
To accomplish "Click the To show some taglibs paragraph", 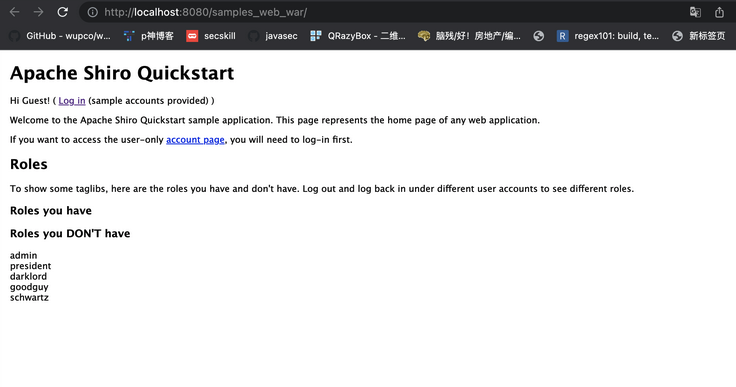I will coord(322,189).
